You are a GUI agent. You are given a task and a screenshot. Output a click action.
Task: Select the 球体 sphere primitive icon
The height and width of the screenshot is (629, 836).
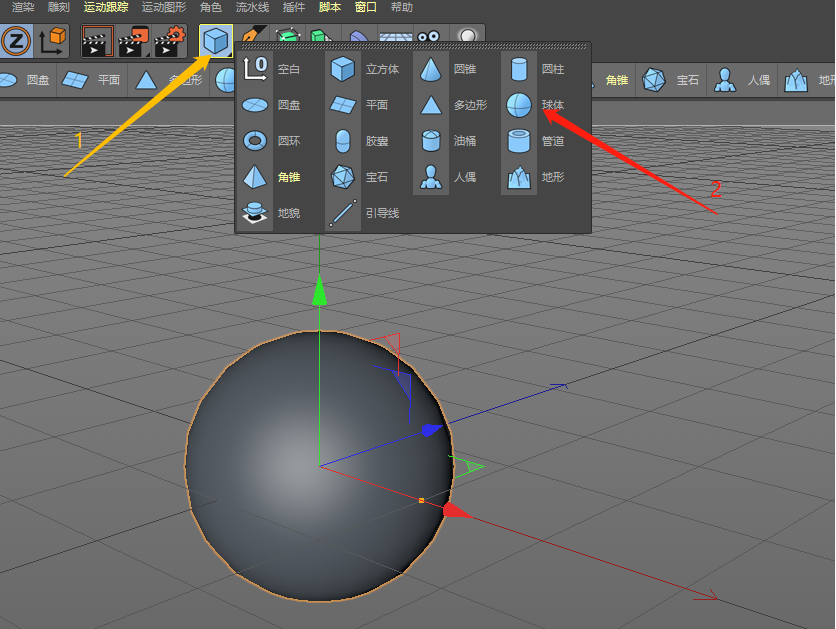(x=519, y=104)
